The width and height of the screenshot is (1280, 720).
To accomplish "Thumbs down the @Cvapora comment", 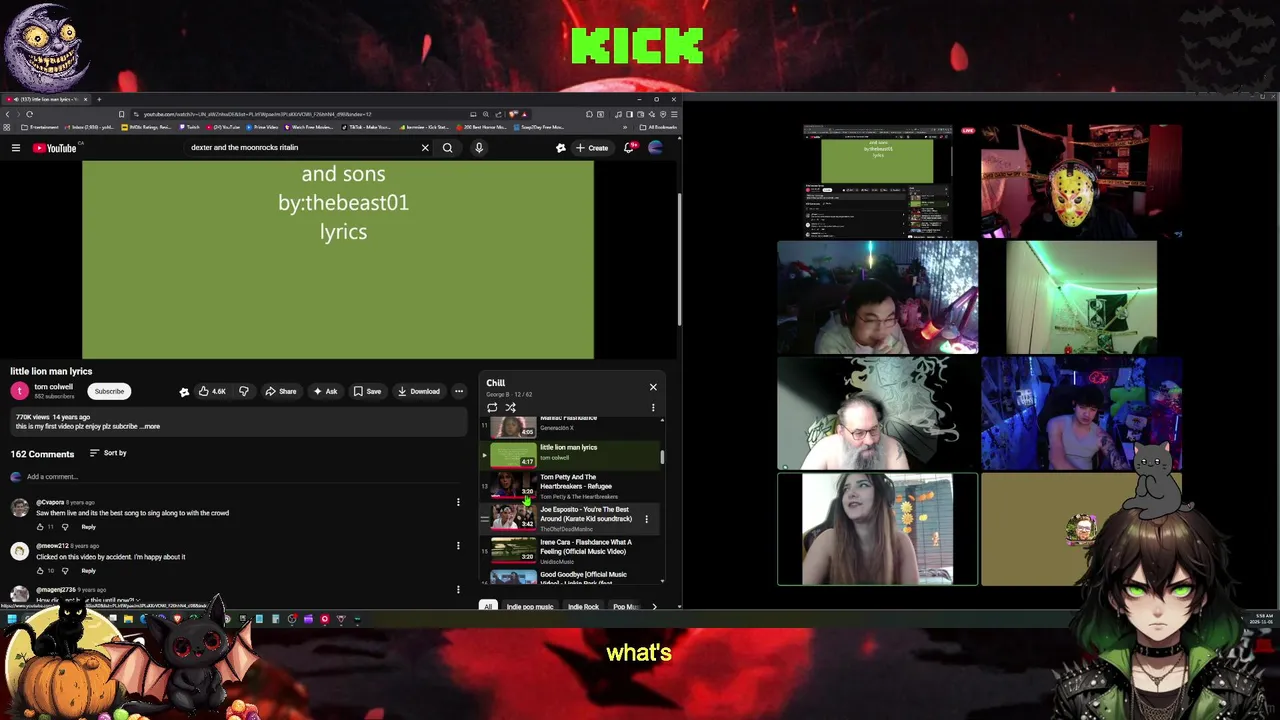I will tap(65, 527).
